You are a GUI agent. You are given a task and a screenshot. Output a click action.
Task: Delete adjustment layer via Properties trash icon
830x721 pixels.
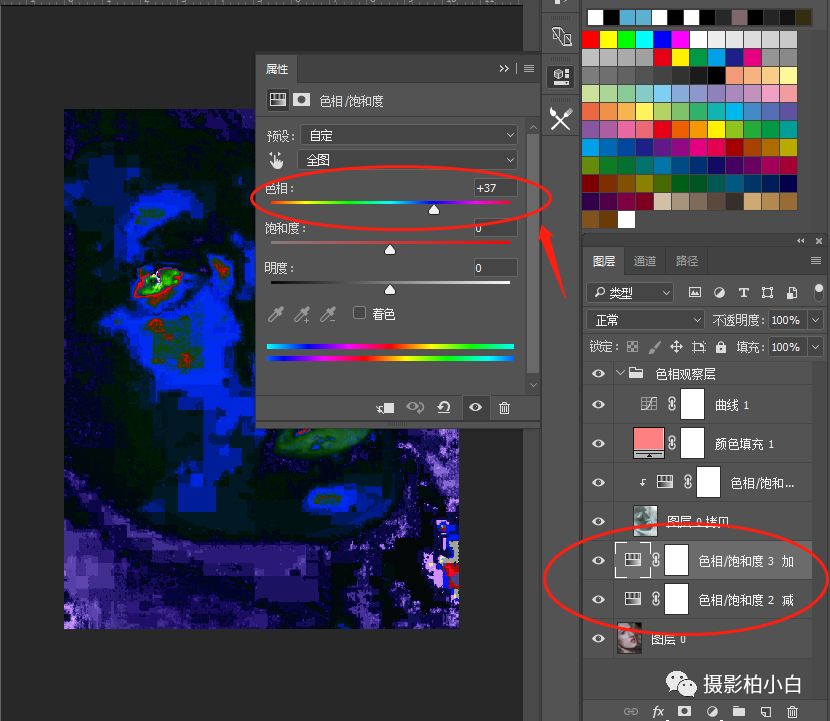click(504, 408)
